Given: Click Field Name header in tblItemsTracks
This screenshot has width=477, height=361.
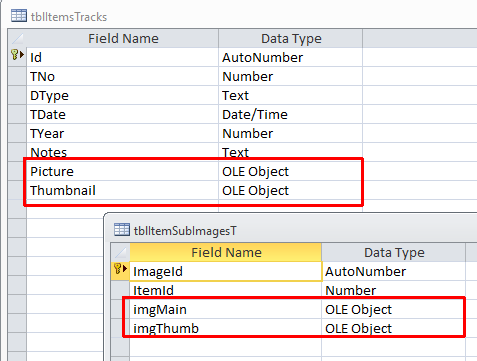Looking at the screenshot, I should (x=123, y=39).
